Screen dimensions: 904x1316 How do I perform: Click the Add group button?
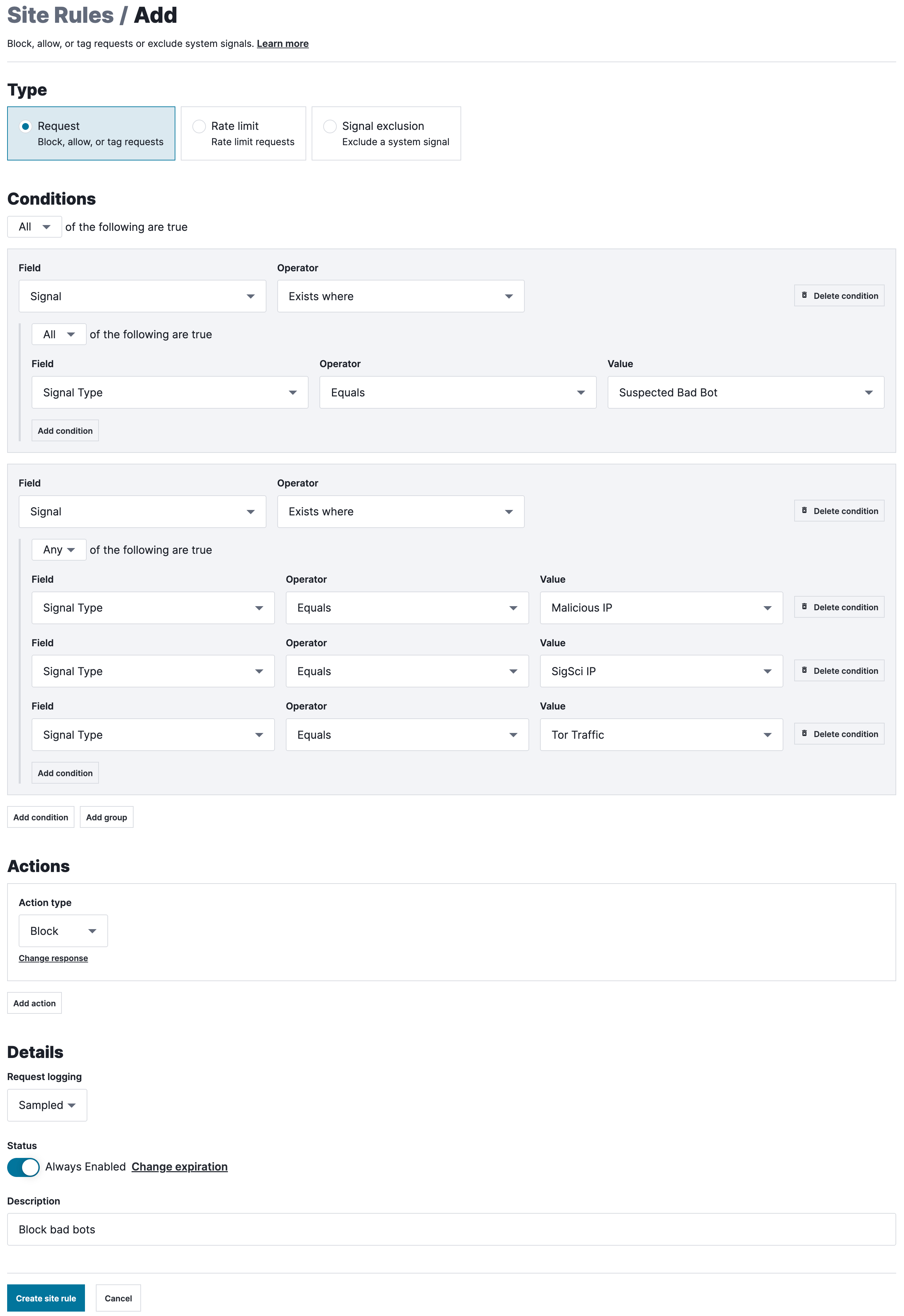click(x=106, y=817)
